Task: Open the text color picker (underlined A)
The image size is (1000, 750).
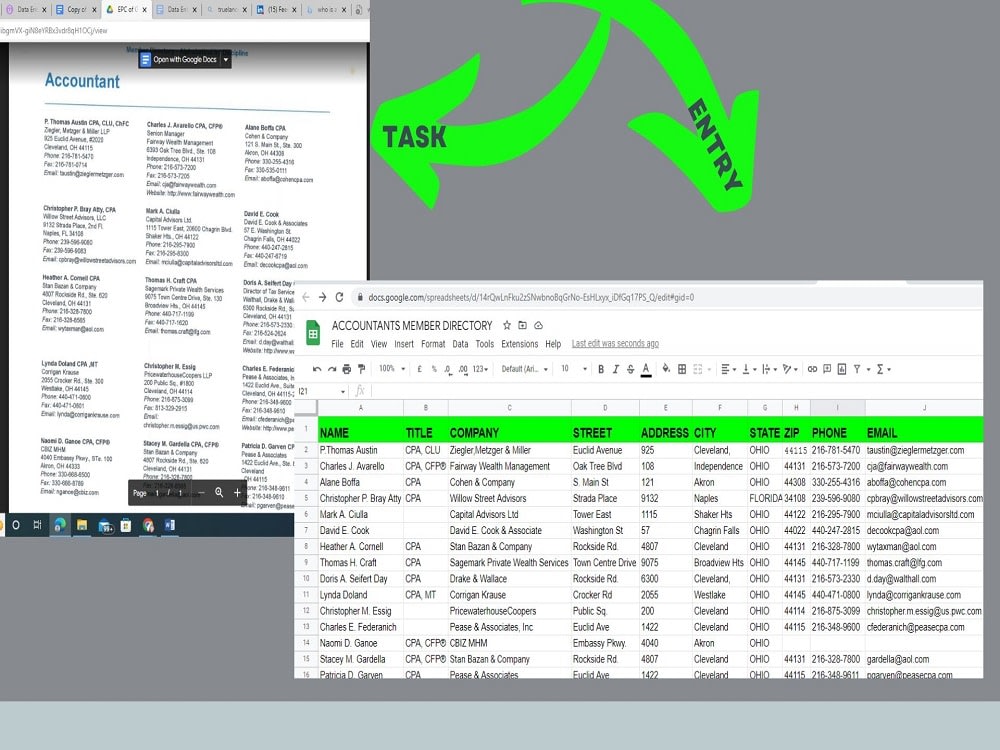Action: click(646, 369)
